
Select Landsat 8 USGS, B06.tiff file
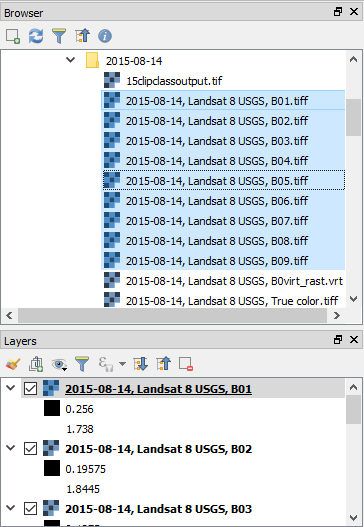(x=223, y=201)
